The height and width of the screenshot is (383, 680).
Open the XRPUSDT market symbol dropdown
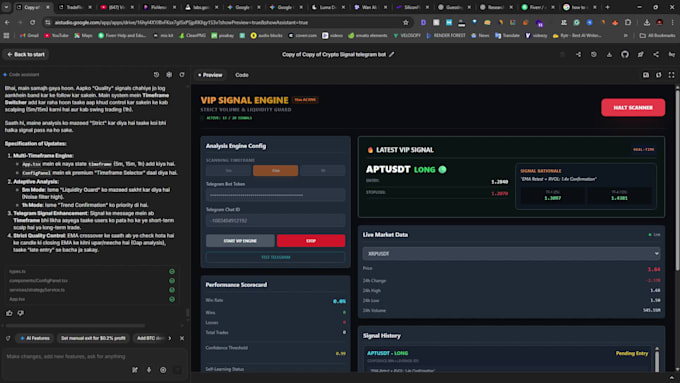511,254
